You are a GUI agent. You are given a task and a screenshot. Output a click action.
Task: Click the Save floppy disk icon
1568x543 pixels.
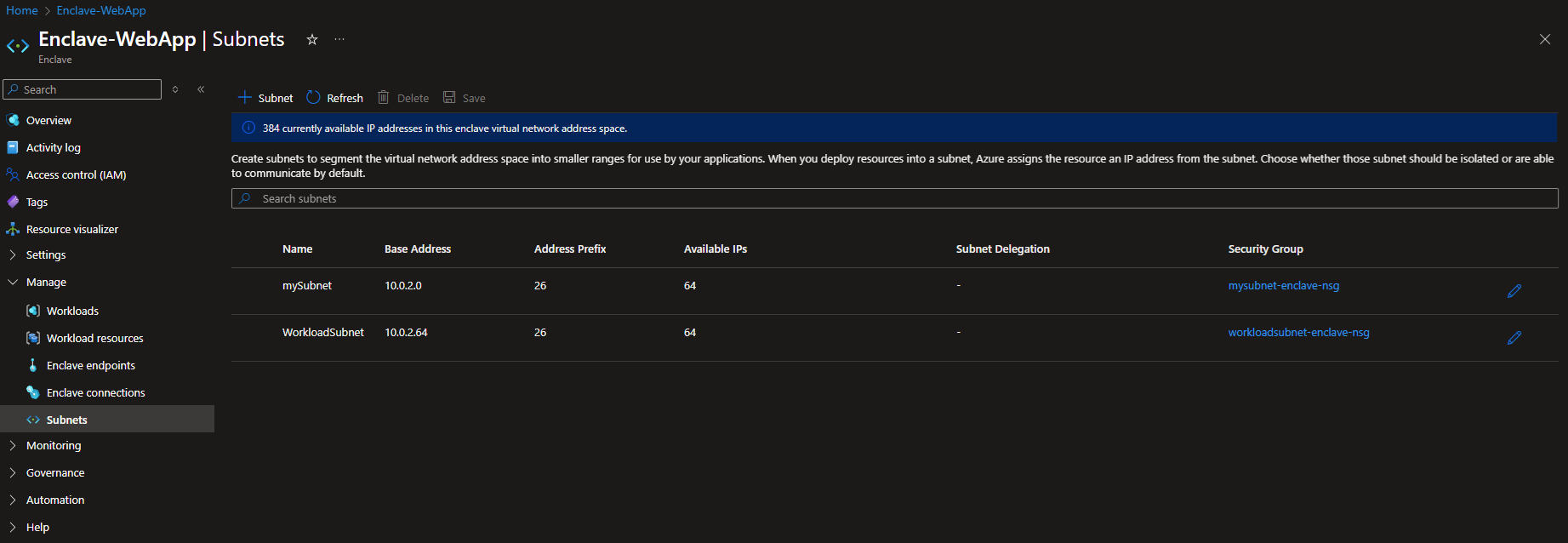tap(449, 97)
